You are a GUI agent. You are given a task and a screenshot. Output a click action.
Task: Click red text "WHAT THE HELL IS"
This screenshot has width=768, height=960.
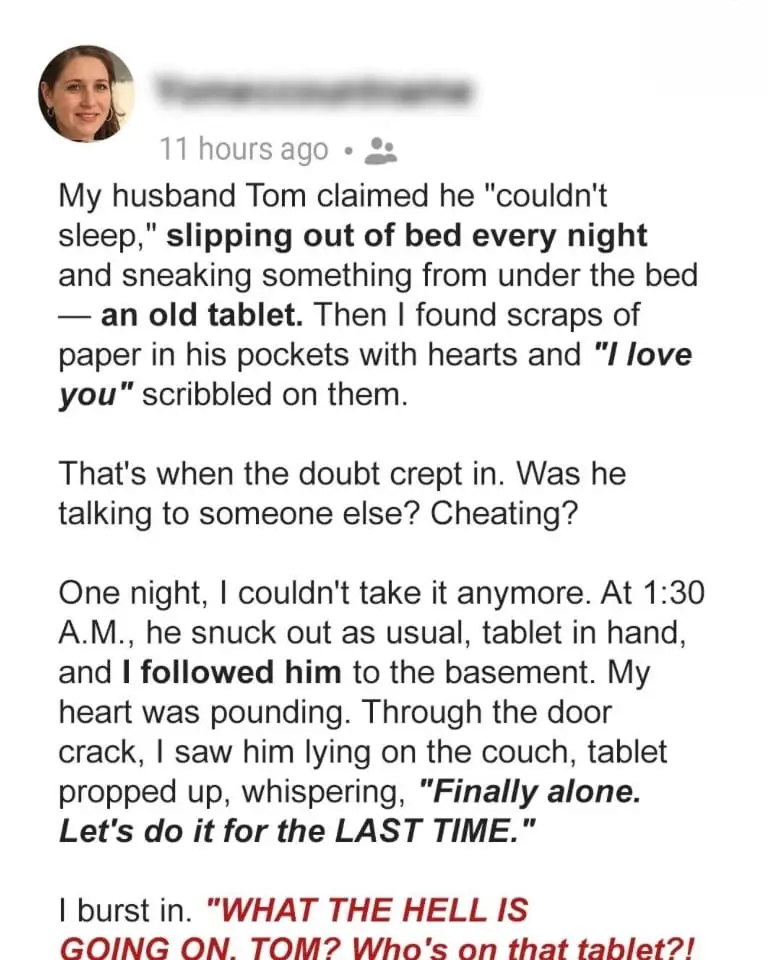(366, 910)
